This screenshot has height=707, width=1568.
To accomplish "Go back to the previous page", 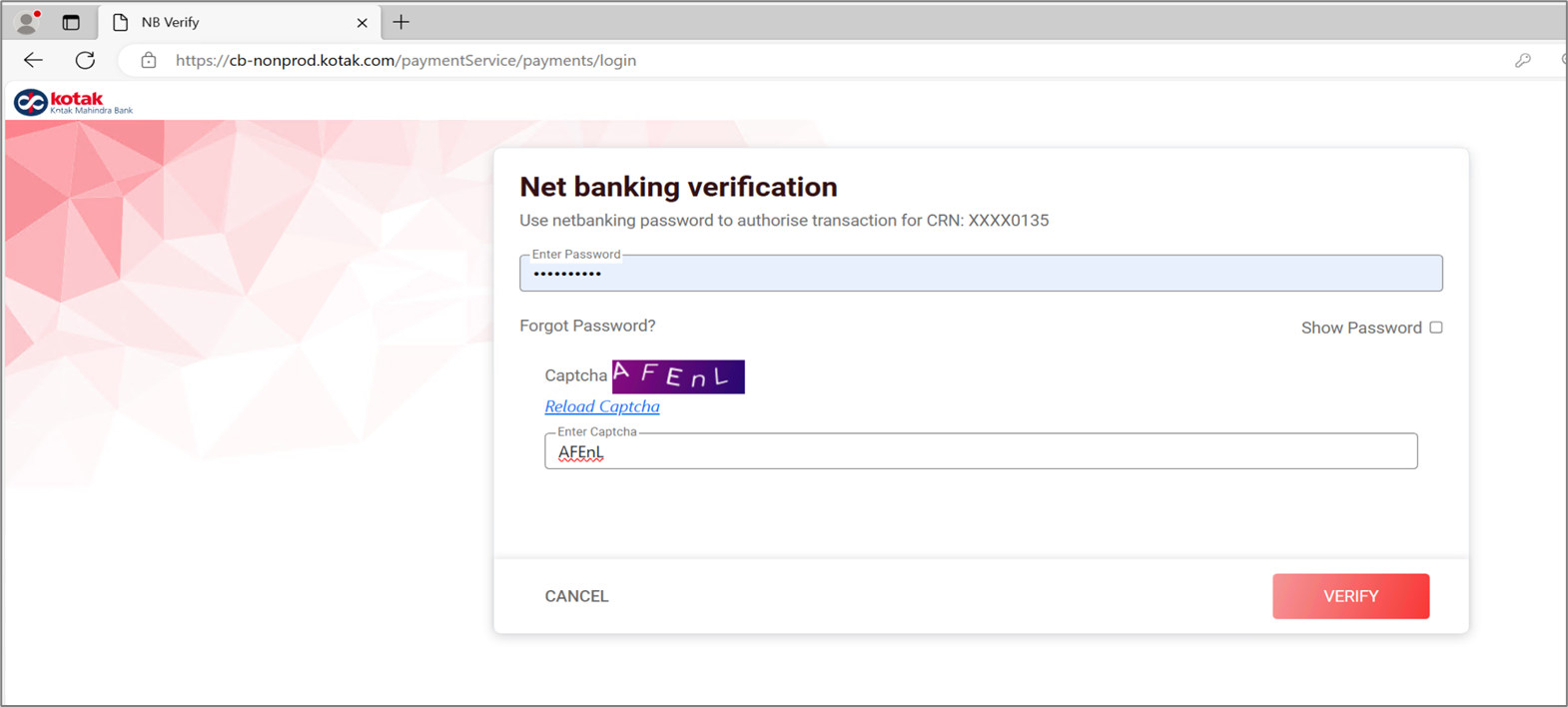I will 33,60.
